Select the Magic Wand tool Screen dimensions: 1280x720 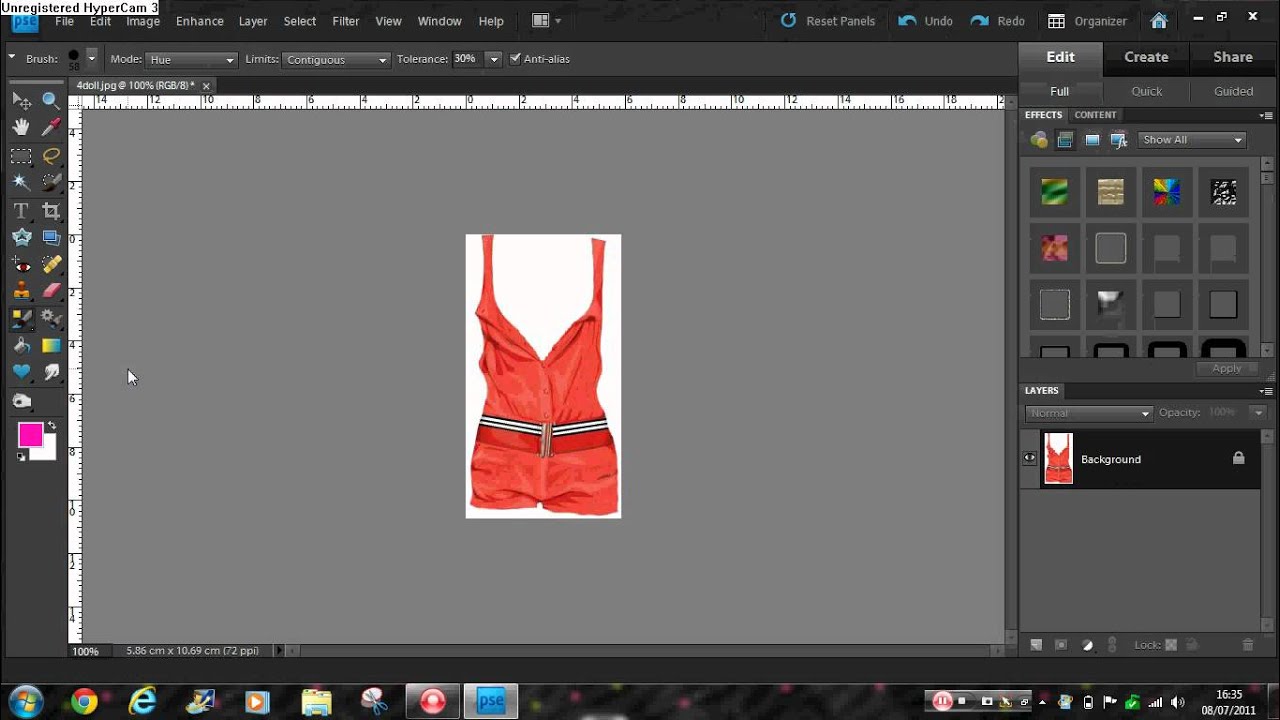[21, 182]
